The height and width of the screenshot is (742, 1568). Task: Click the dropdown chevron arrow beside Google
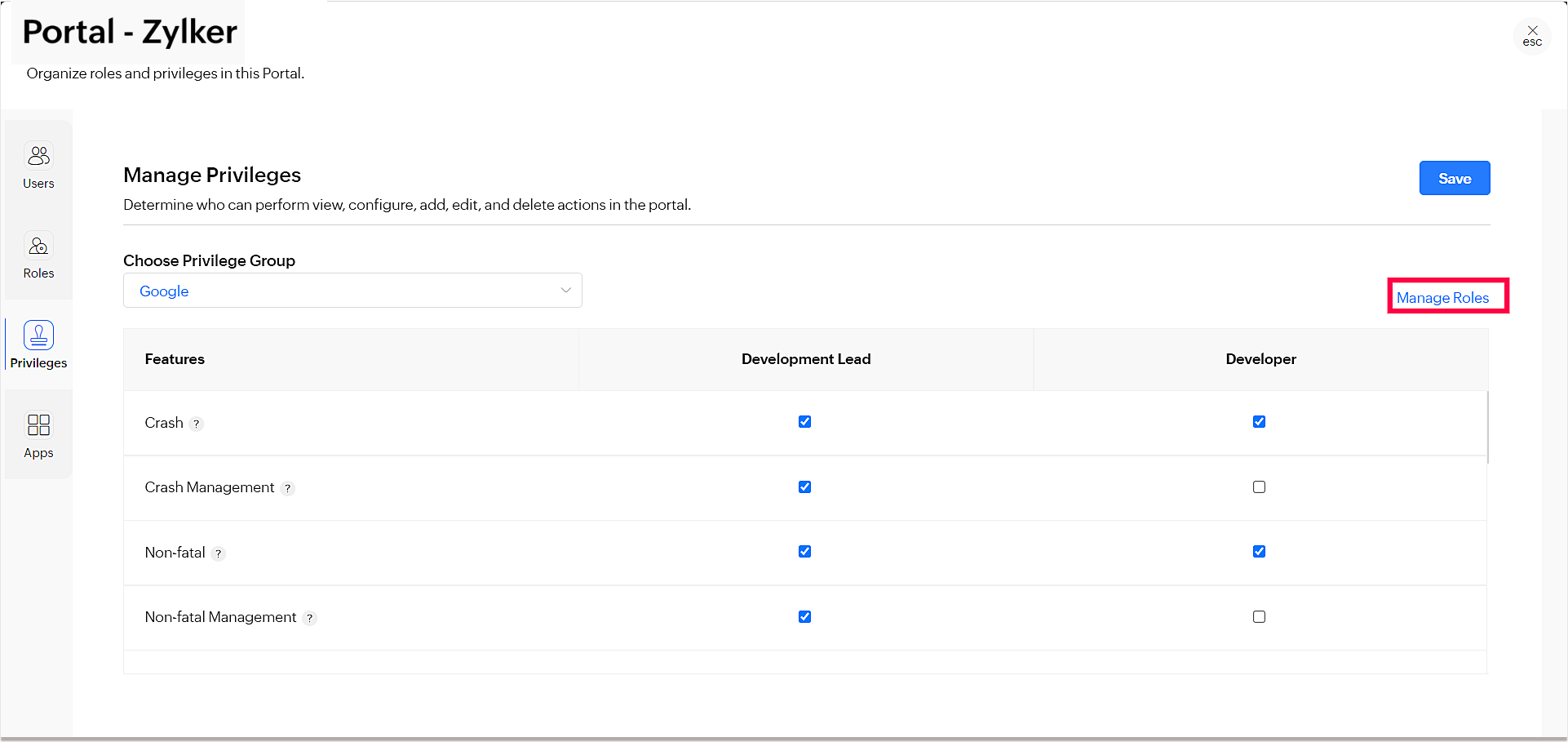(x=565, y=291)
